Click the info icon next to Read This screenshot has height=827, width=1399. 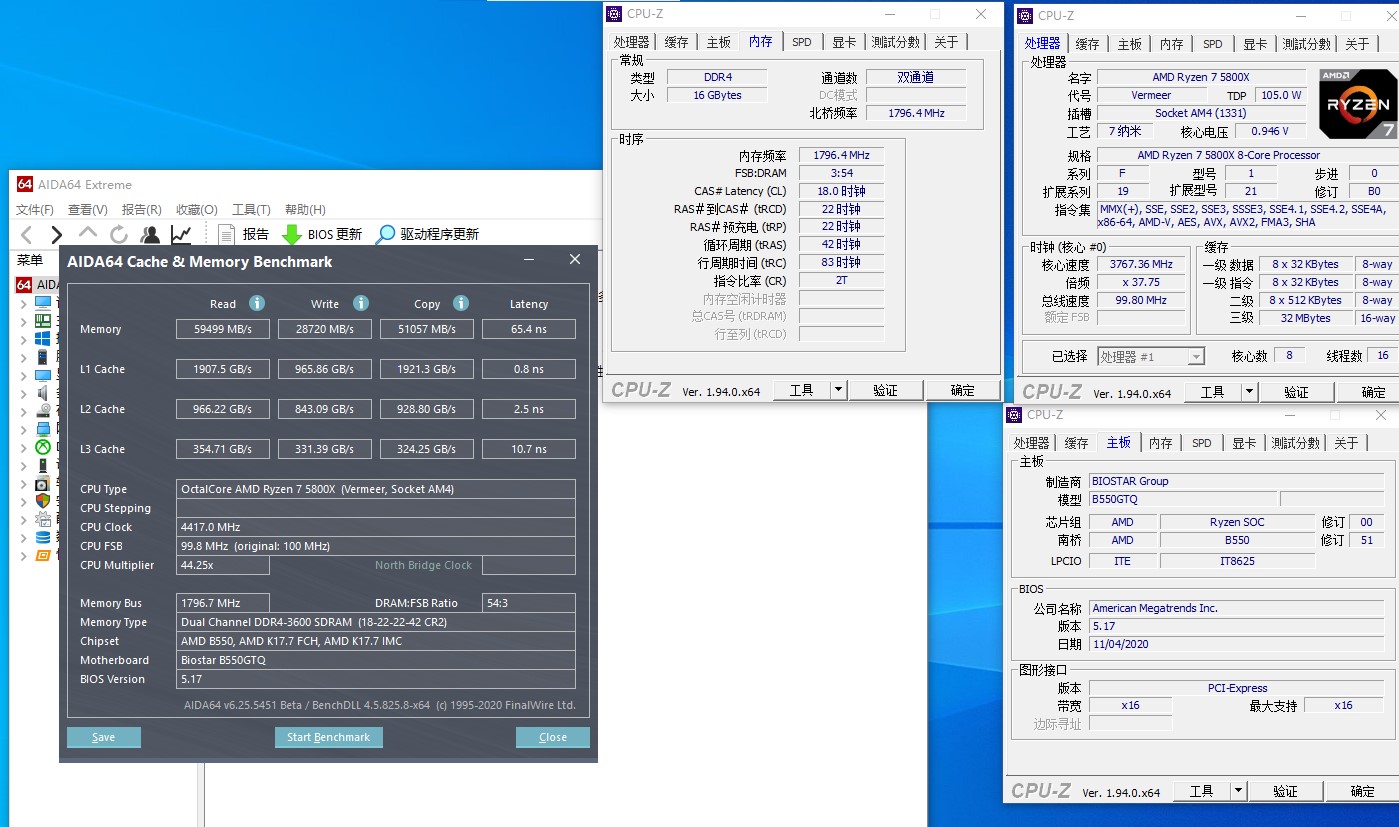tap(257, 303)
